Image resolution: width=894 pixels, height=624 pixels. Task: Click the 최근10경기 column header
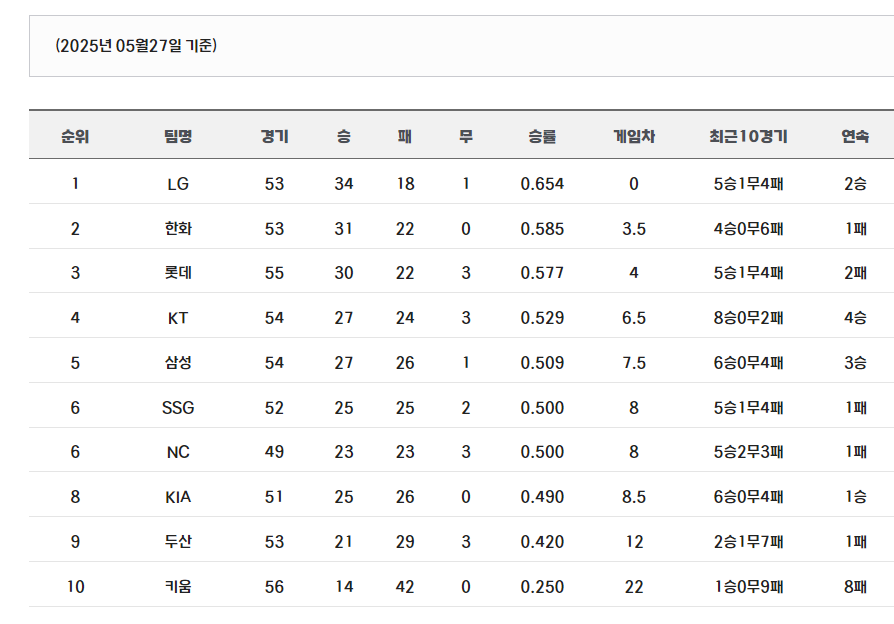pos(748,136)
